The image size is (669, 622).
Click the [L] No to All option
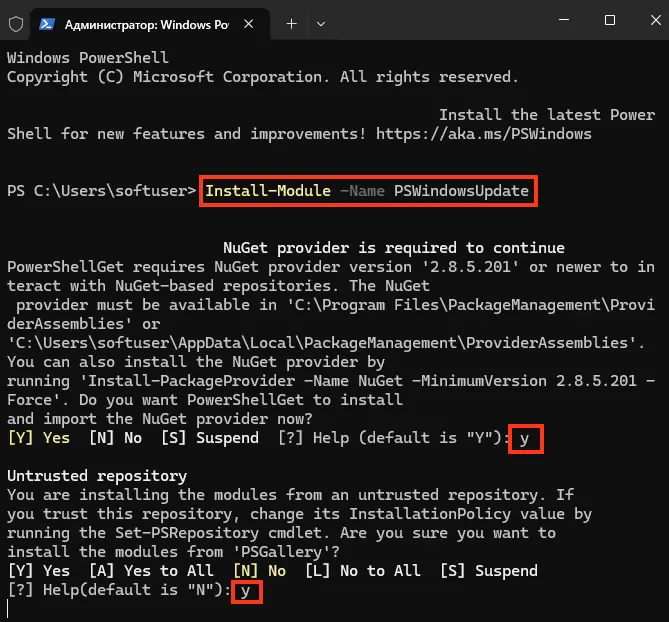pyautogui.click(x=363, y=571)
